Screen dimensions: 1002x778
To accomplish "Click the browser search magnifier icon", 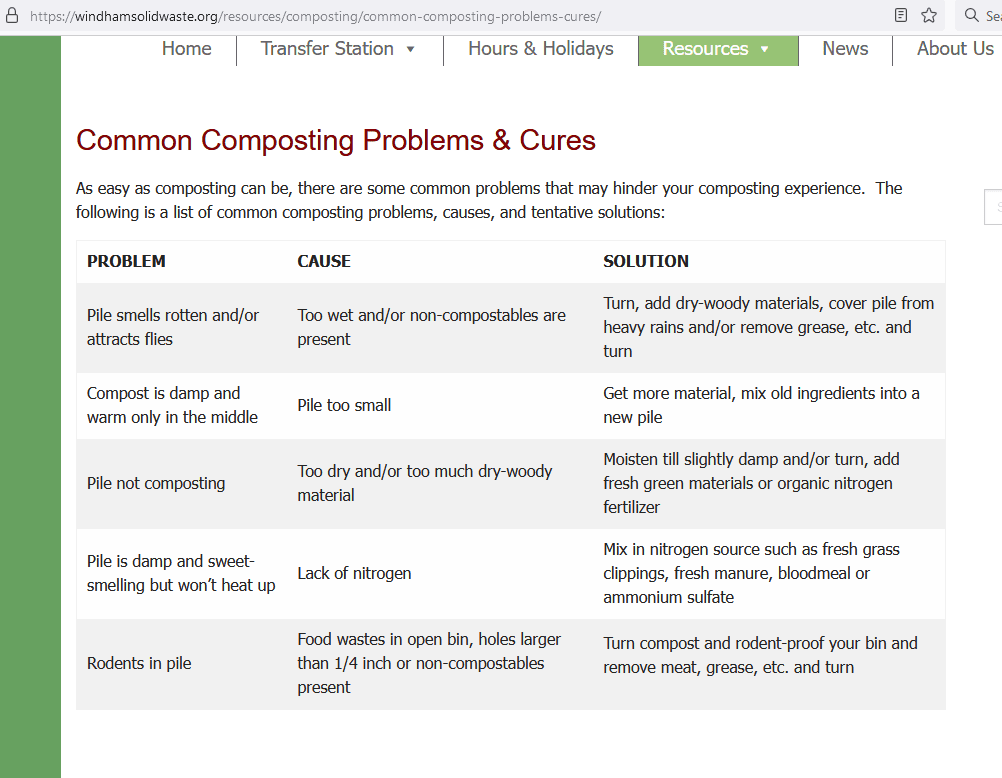I will tap(971, 16).
